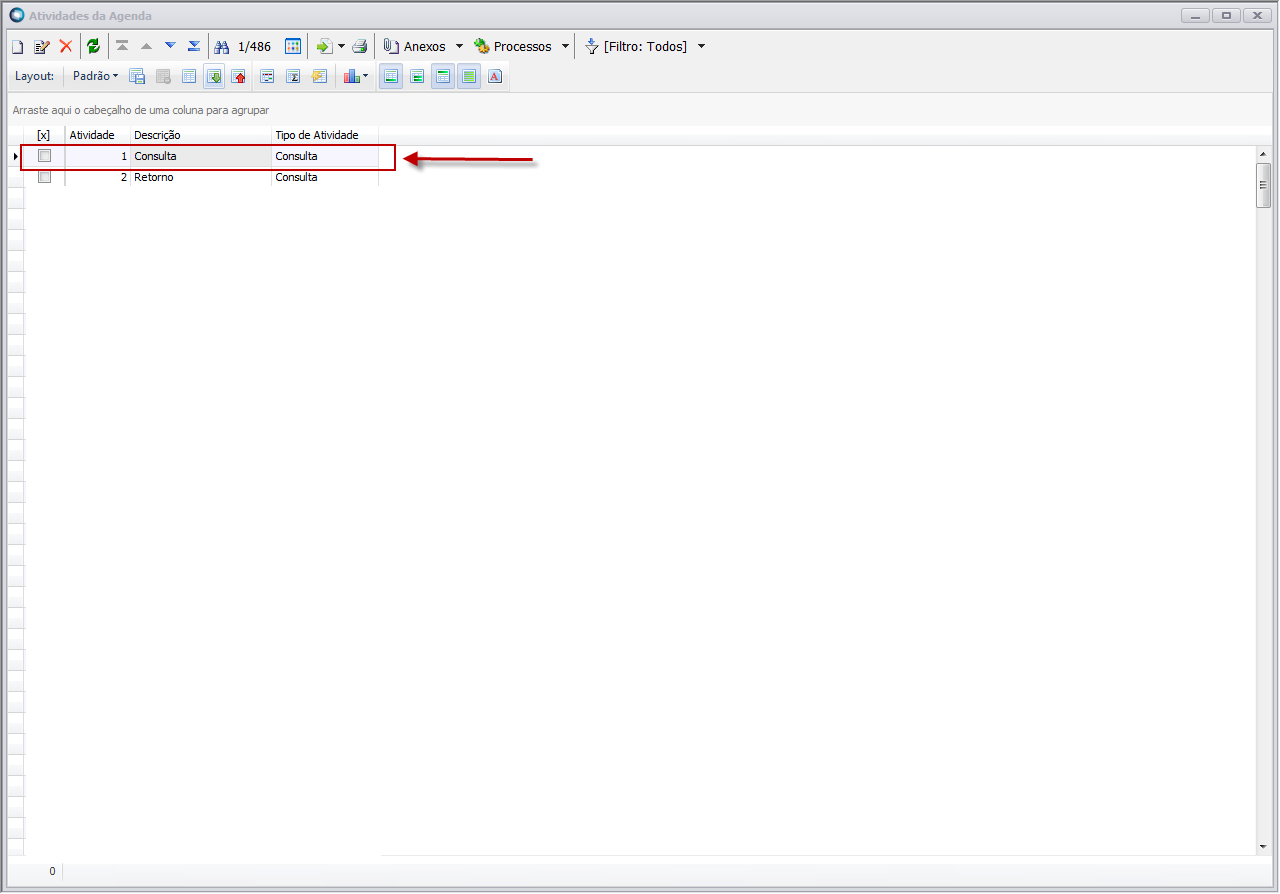The height and width of the screenshot is (894, 1280).
Task: Click Tipo de Atividade cell in Retorno row
Action: pos(325,177)
